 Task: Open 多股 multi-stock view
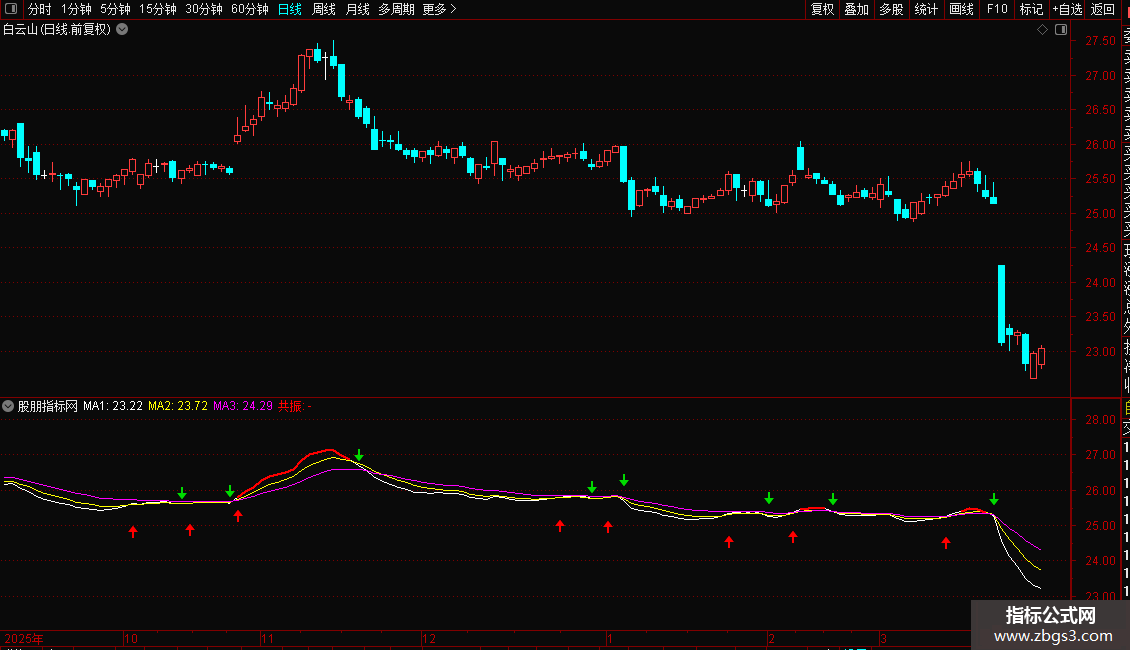pos(891,9)
